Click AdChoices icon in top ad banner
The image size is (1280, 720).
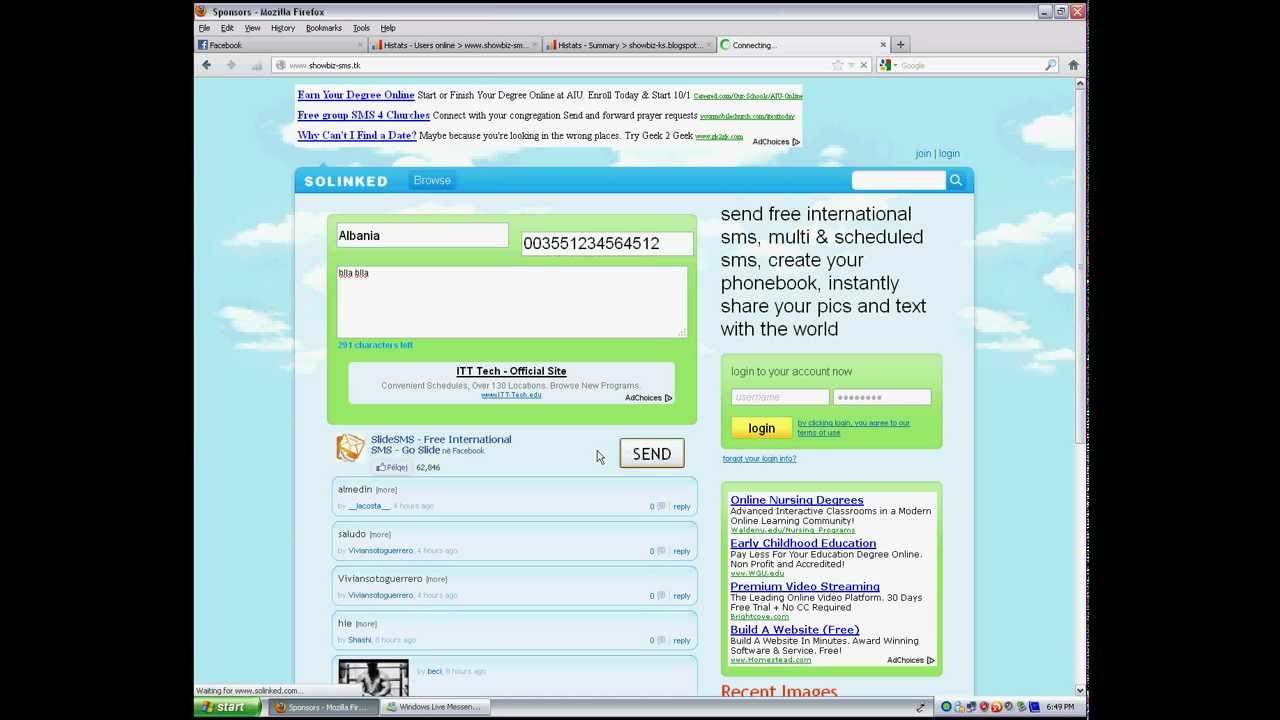[x=796, y=142]
